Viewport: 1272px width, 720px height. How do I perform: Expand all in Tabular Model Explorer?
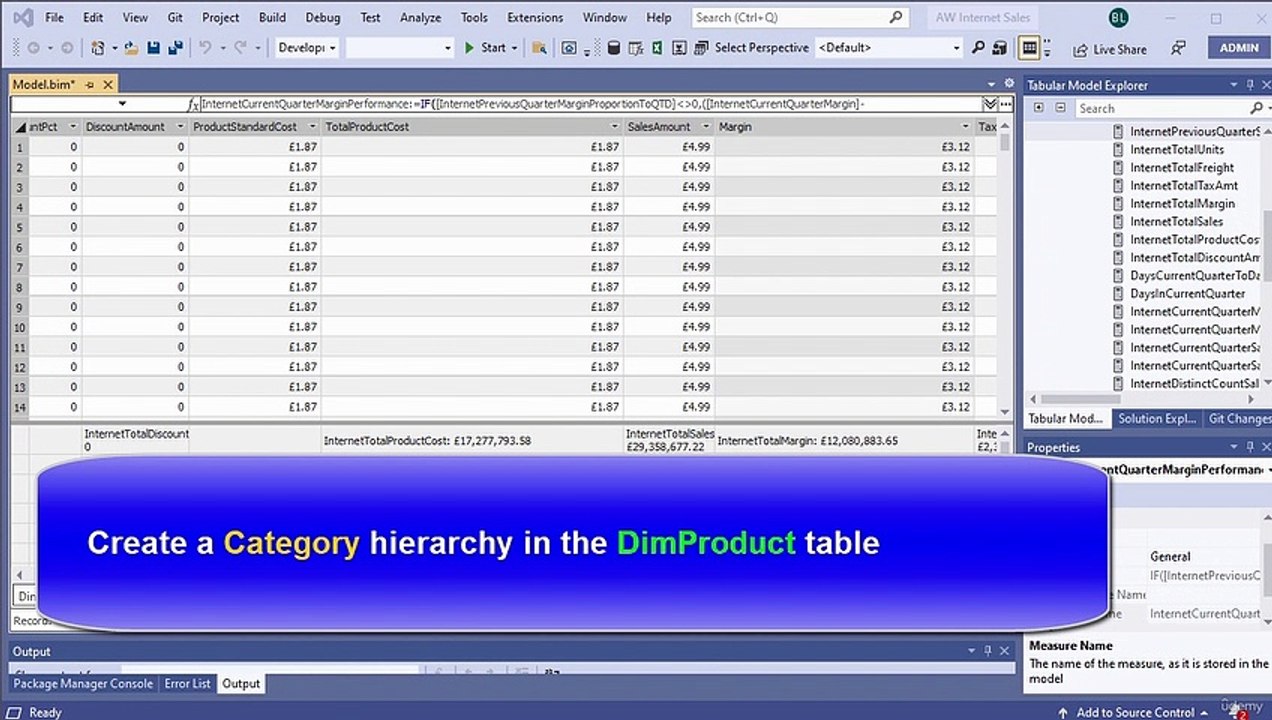(1038, 107)
